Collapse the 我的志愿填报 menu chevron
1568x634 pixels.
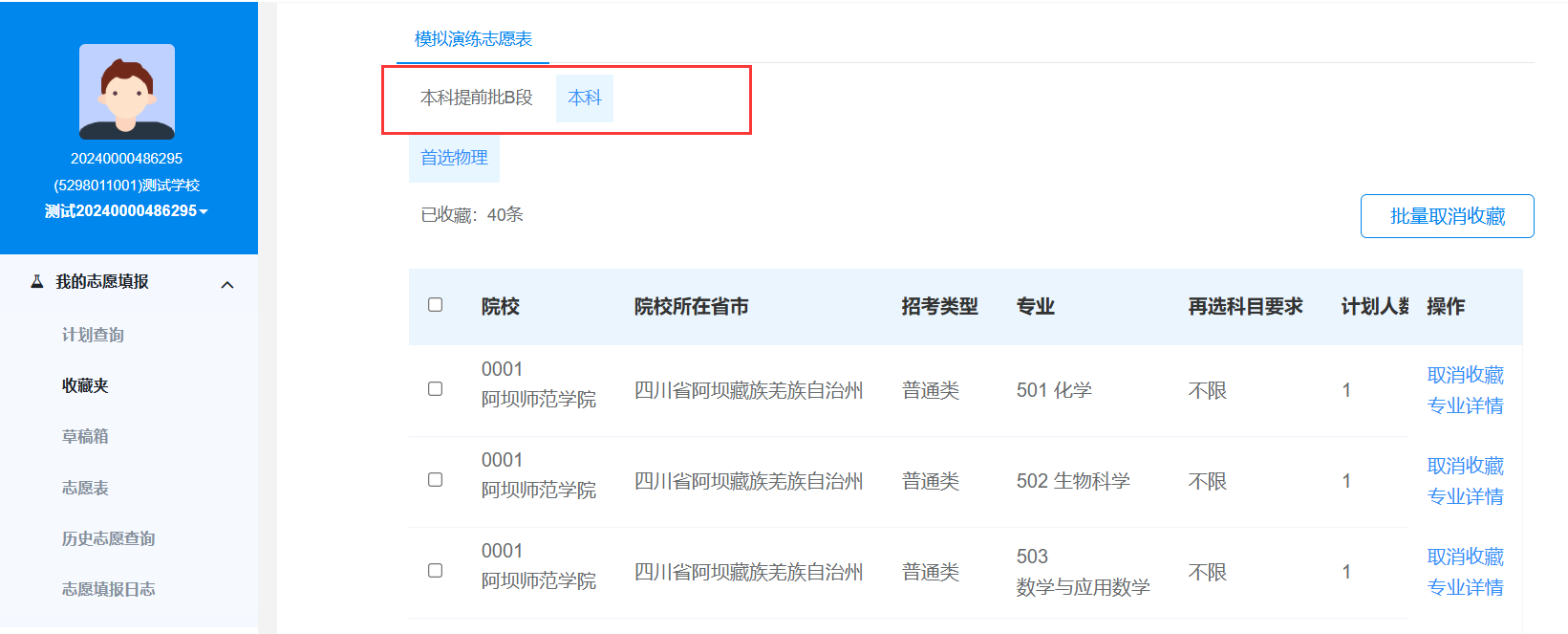tap(227, 285)
